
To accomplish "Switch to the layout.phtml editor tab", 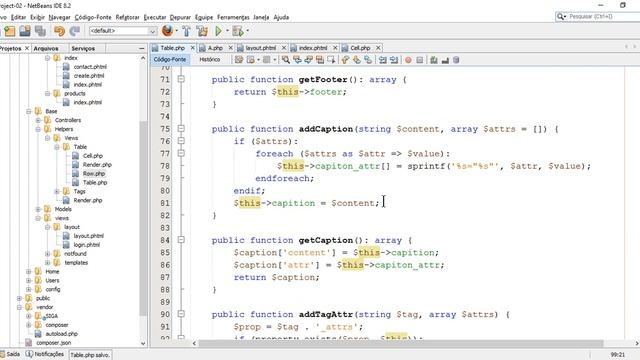I will click(261, 48).
